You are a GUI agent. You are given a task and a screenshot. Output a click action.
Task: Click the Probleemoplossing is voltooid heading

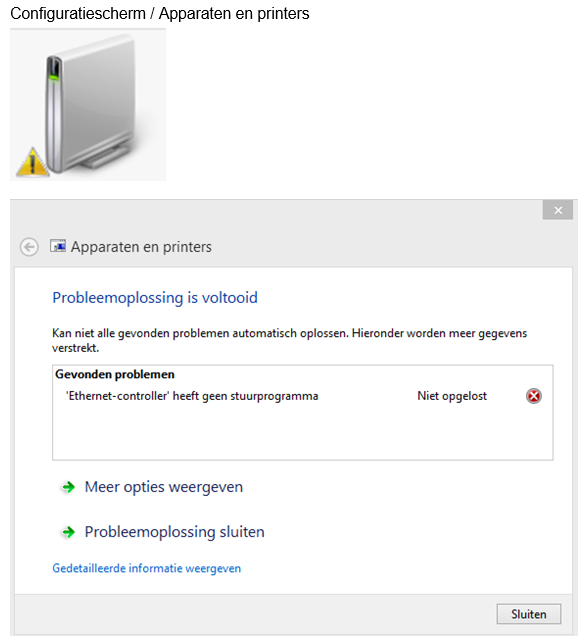coord(155,298)
